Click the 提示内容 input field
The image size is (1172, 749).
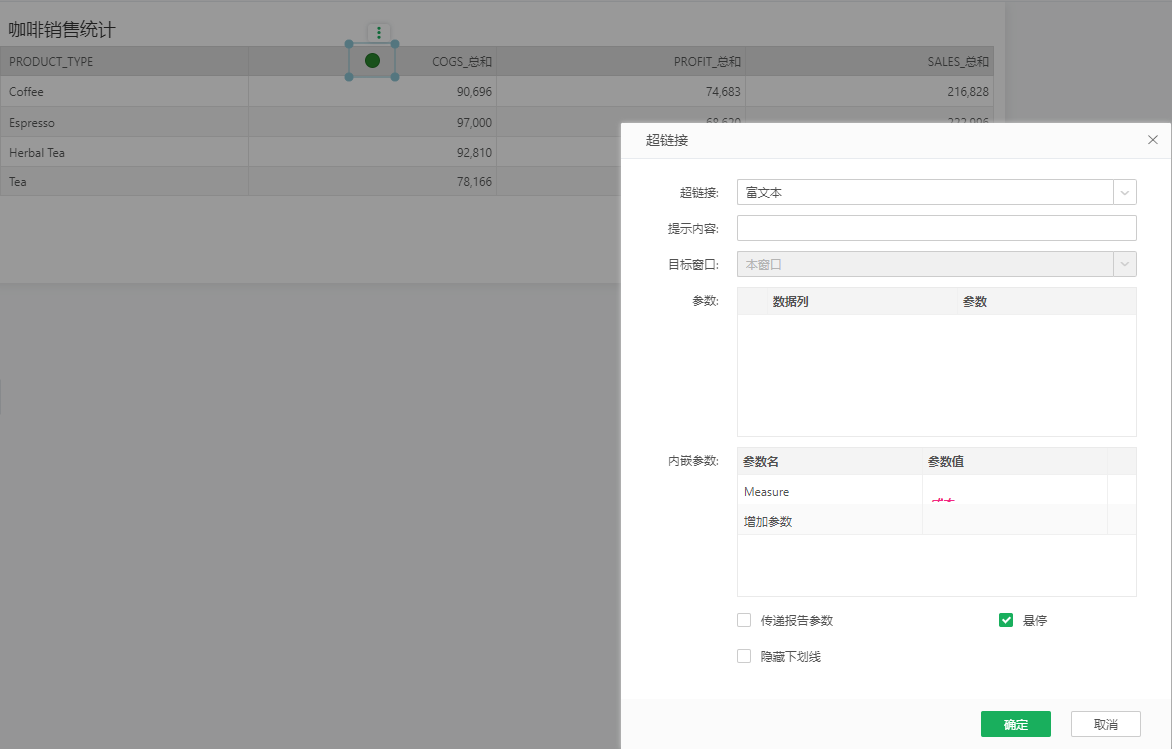click(937, 228)
